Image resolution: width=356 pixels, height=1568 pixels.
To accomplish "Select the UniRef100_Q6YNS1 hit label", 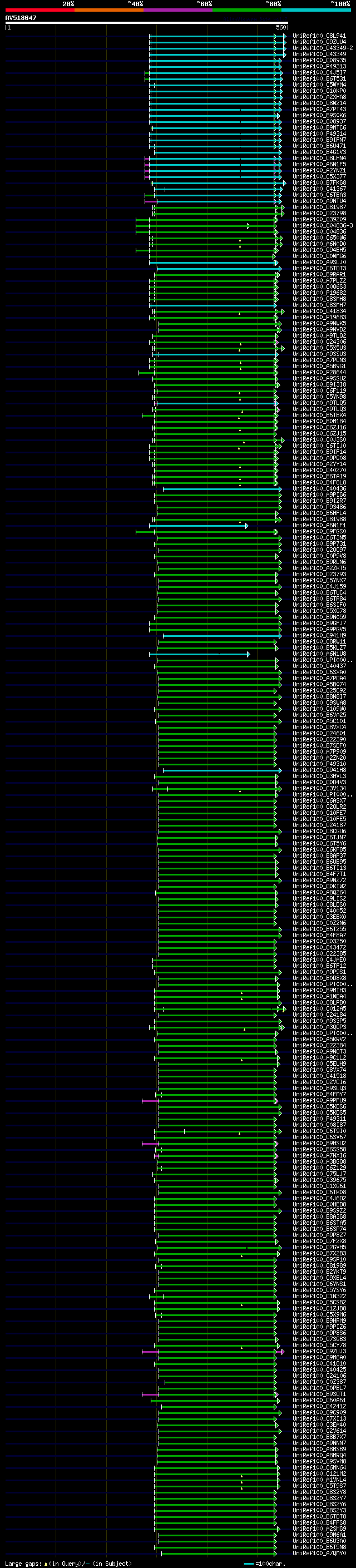I will point(319,1284).
